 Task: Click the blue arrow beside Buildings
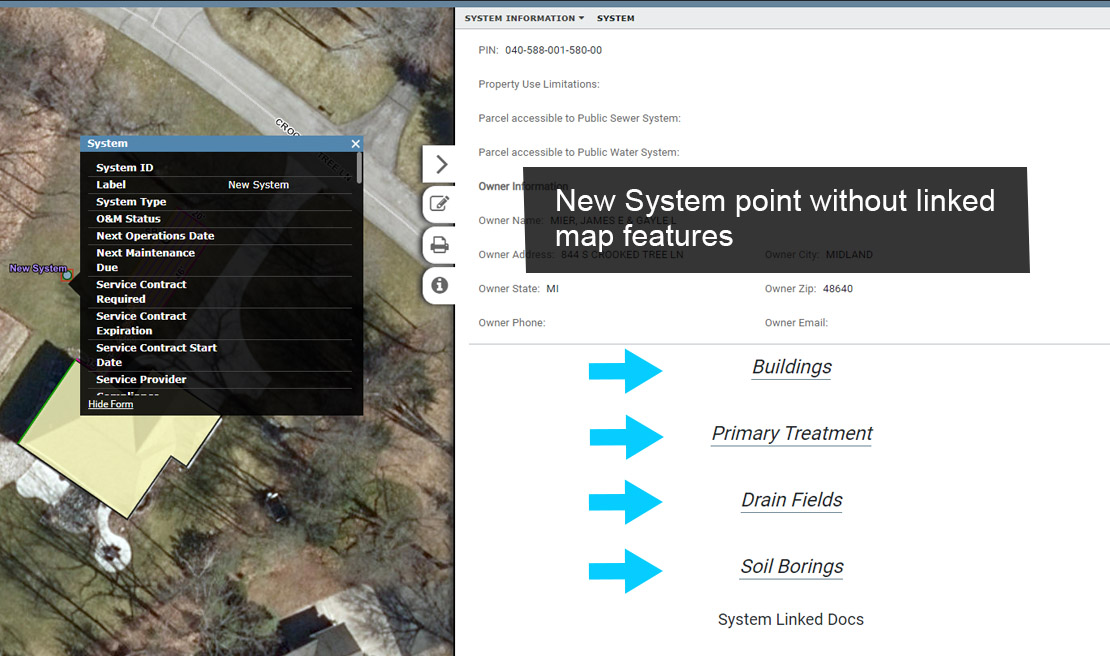(625, 371)
